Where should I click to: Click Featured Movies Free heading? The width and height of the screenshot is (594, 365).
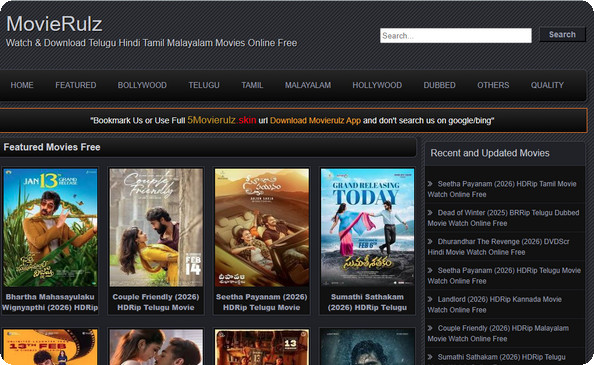pyautogui.click(x=52, y=147)
